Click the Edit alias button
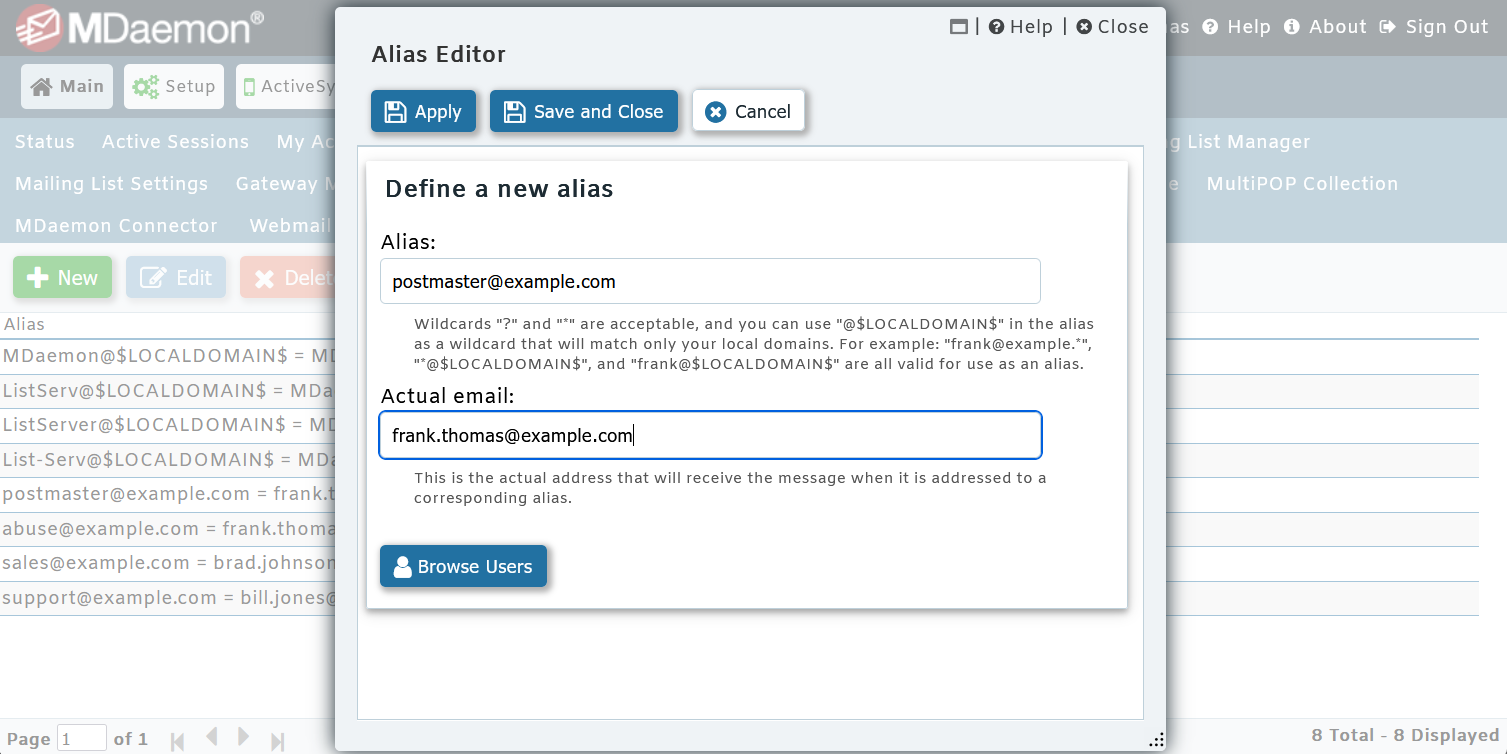1507x754 pixels. (x=176, y=278)
